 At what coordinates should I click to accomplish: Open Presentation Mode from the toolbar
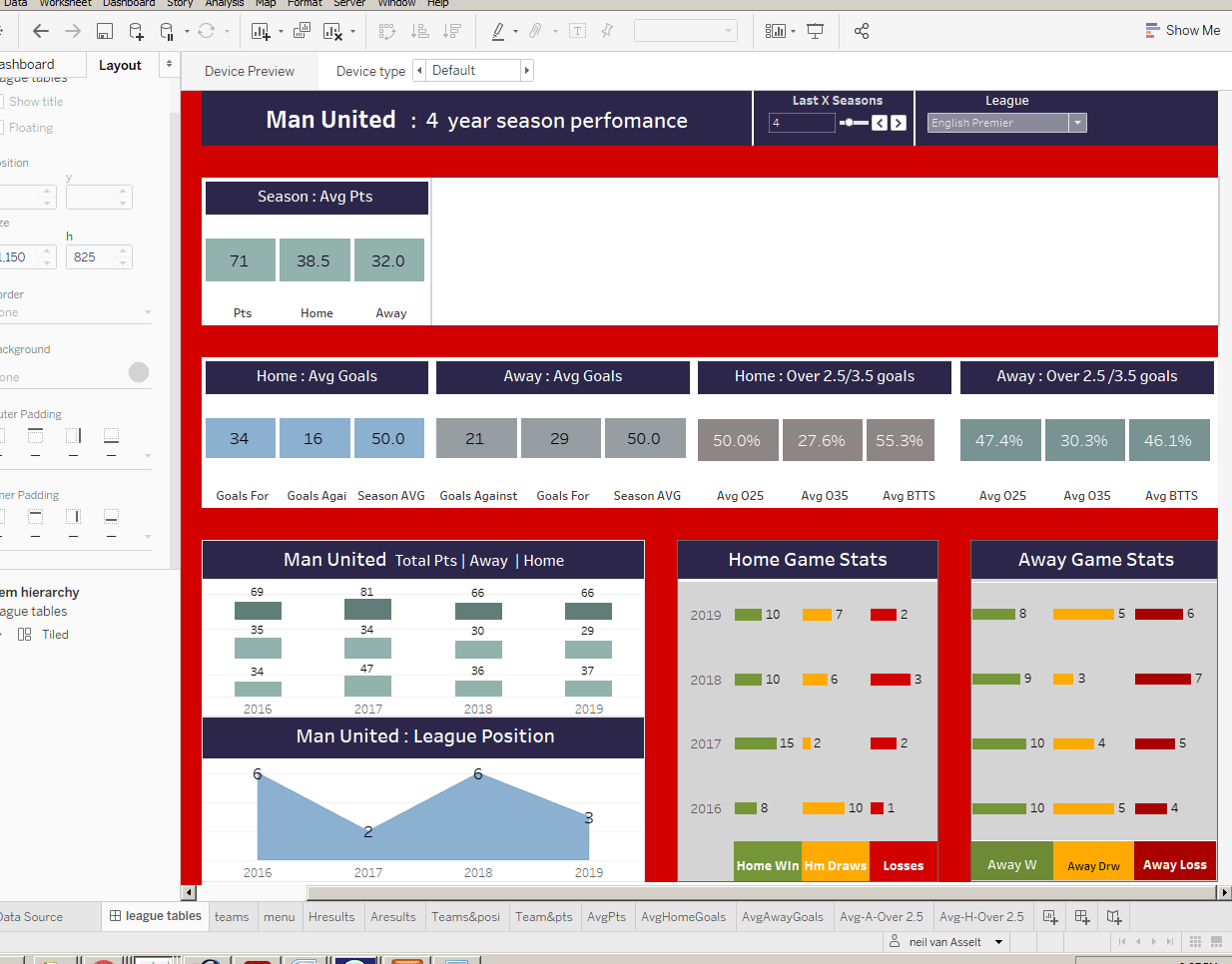(x=816, y=30)
